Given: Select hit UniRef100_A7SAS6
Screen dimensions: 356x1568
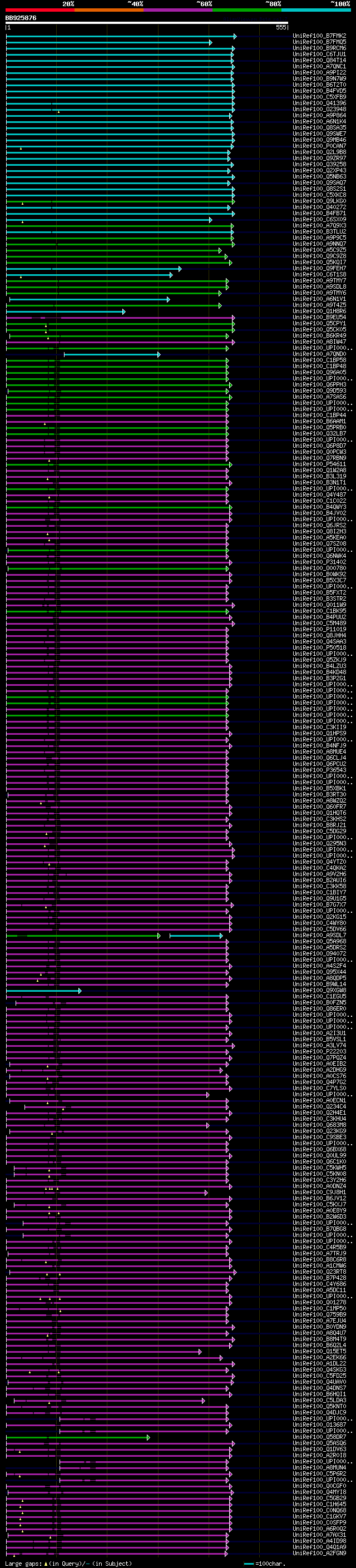Looking at the screenshot, I should point(319,397).
